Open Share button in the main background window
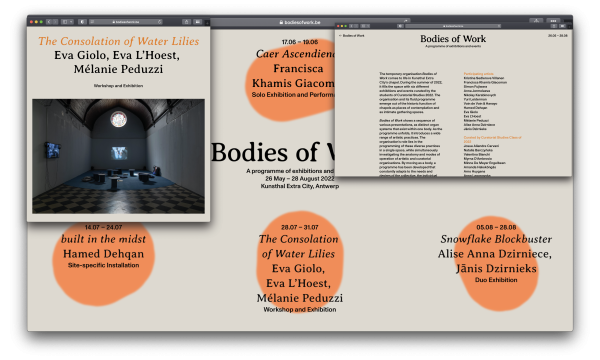The image size is (600, 360). (536, 21)
